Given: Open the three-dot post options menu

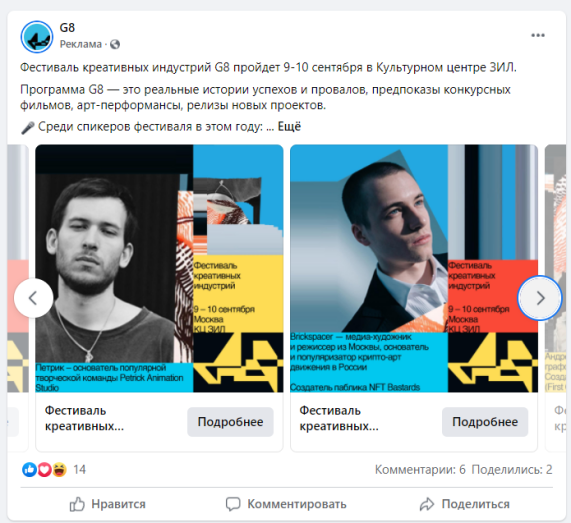Looking at the screenshot, I should pyautogui.click(x=538, y=35).
